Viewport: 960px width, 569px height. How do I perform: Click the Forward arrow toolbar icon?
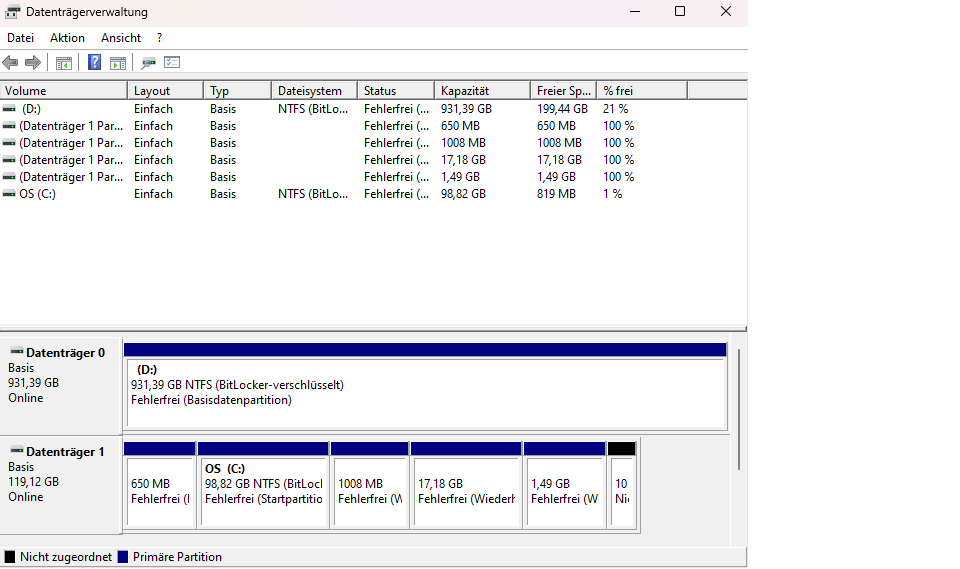tap(32, 62)
